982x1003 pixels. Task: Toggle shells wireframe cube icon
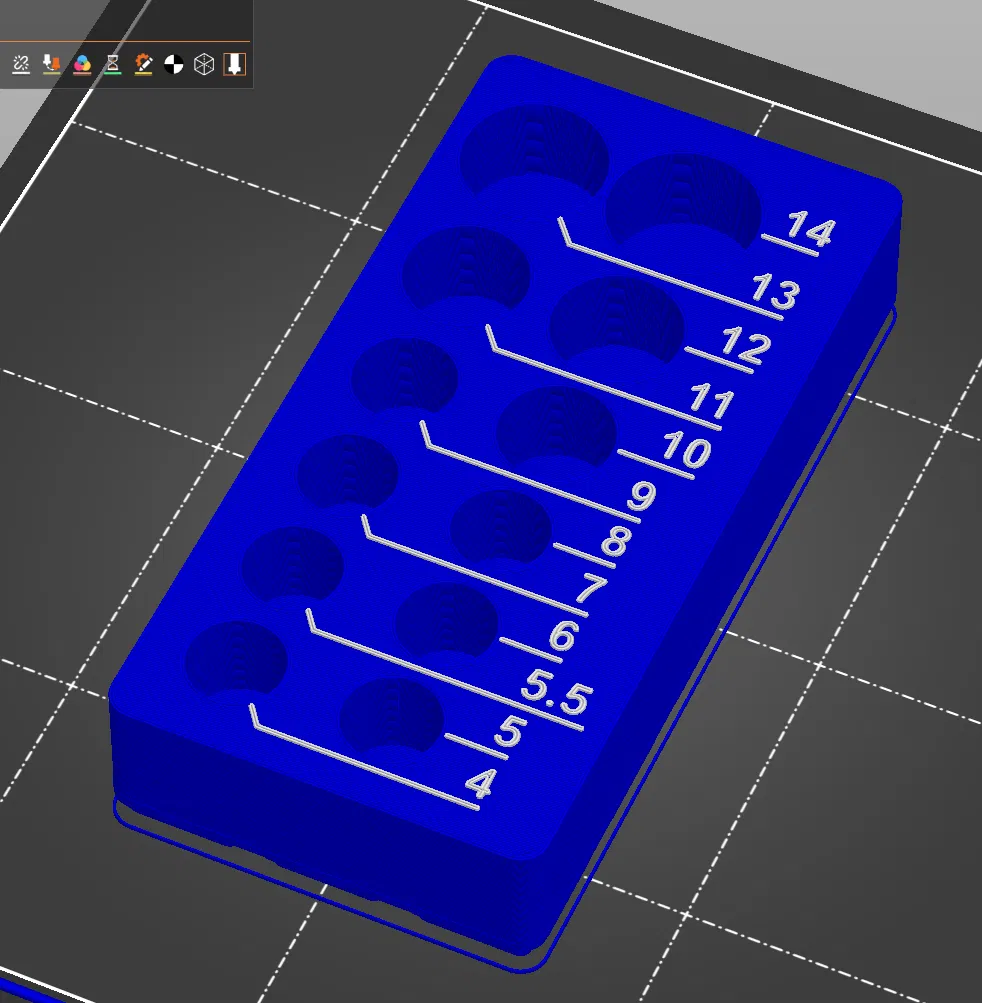click(204, 64)
